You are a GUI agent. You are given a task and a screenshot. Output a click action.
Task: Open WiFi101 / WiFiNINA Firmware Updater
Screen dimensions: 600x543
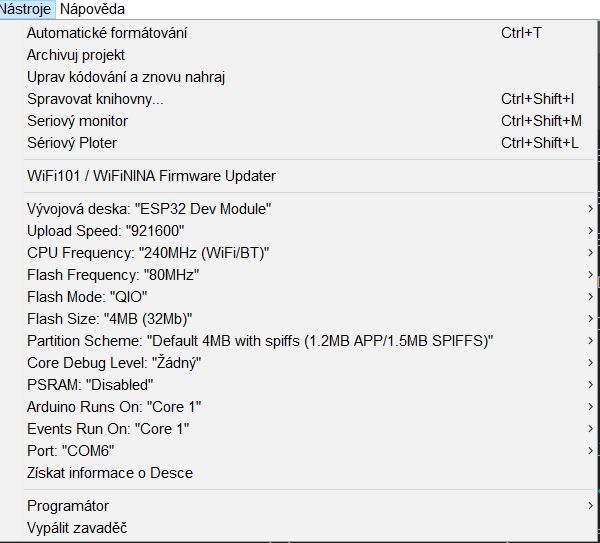151,176
